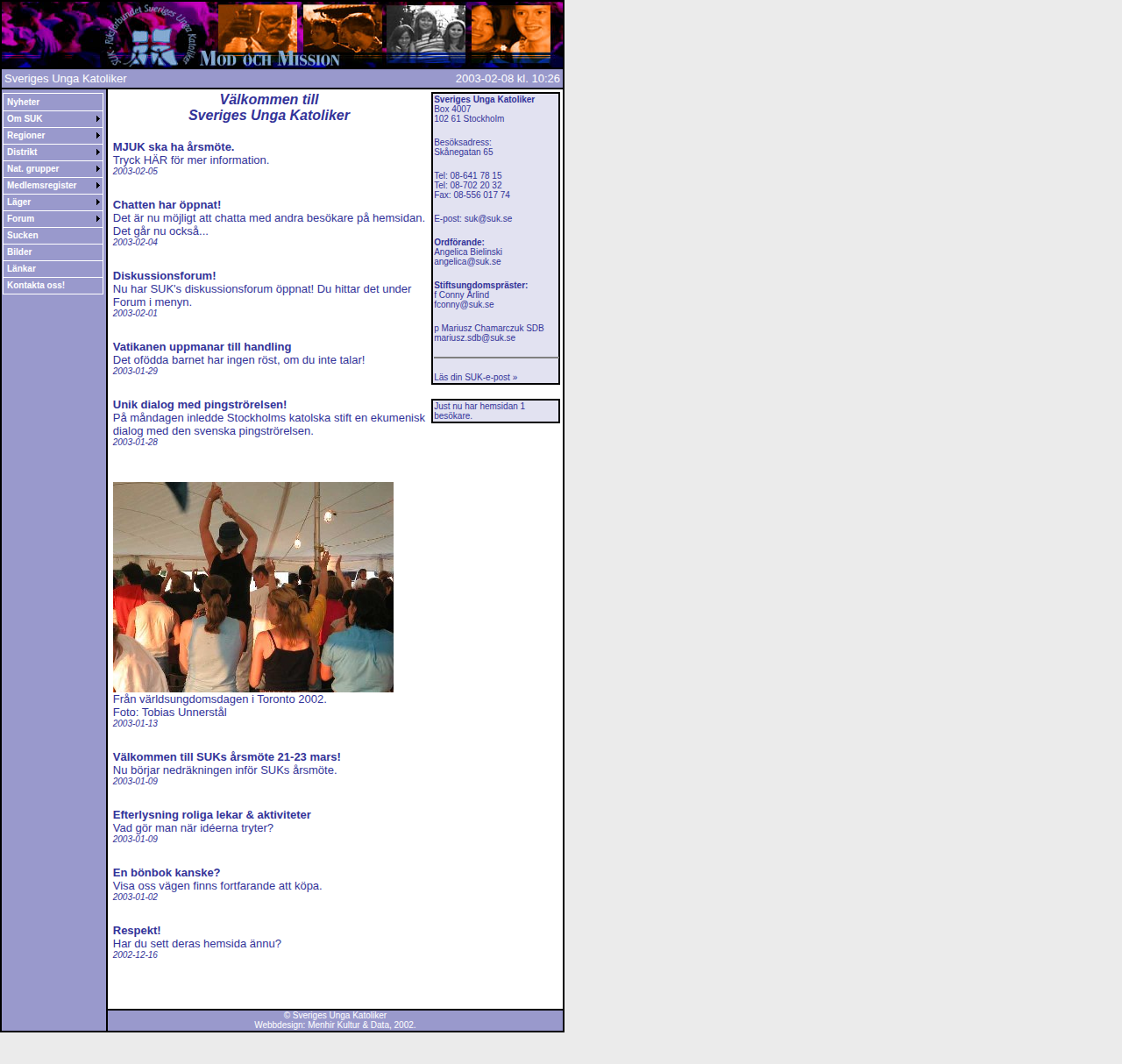1122x1064 pixels.
Task: Open the Toronto 2002 crowd photo
Action: (253, 587)
